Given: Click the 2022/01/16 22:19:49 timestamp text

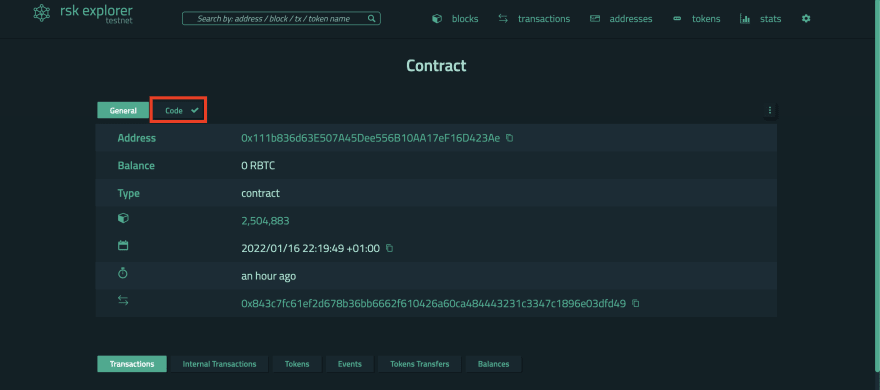Looking at the screenshot, I should click(310, 248).
